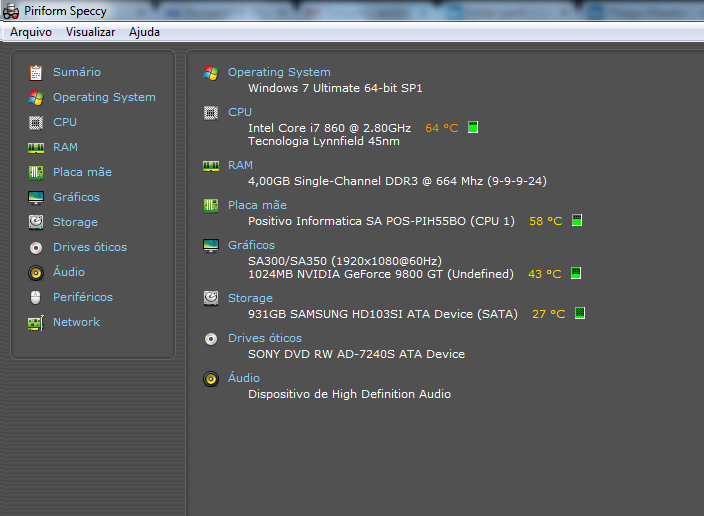This screenshot has width=704, height=516.
Task: Open the Operating System heading link in summary
Action: tap(279, 72)
